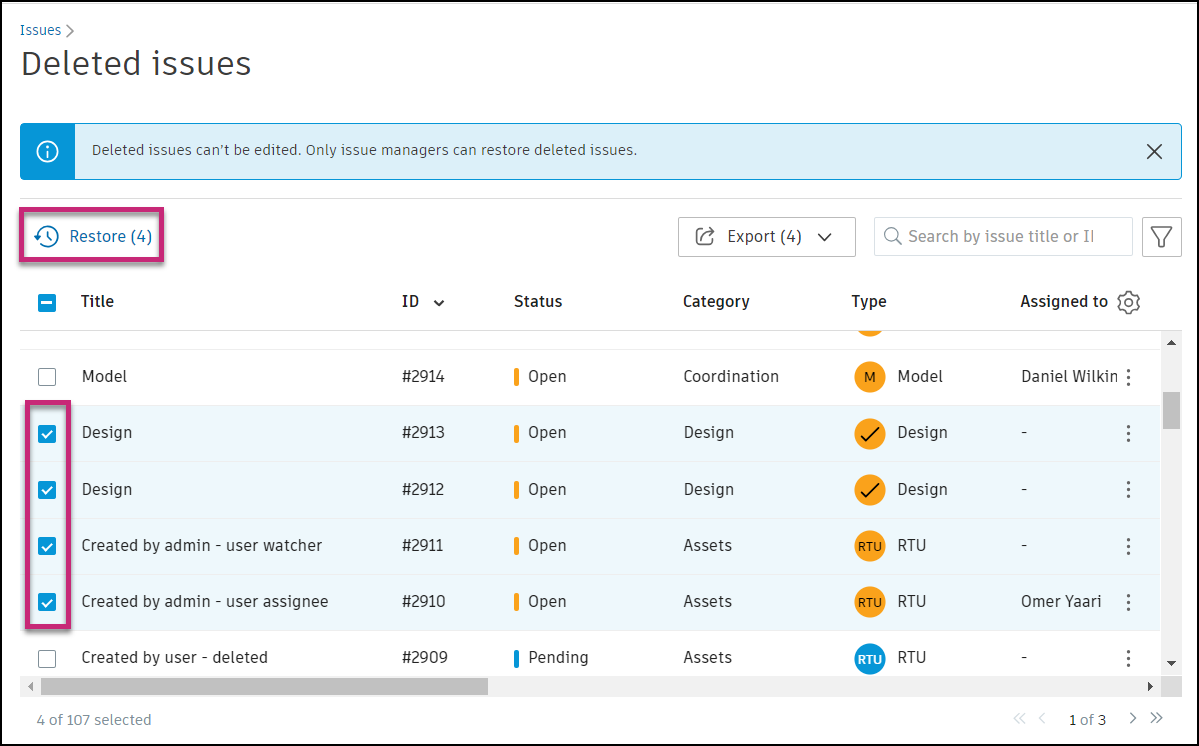The height and width of the screenshot is (746, 1199).
Task: Click the Status column header
Action: coord(538,302)
